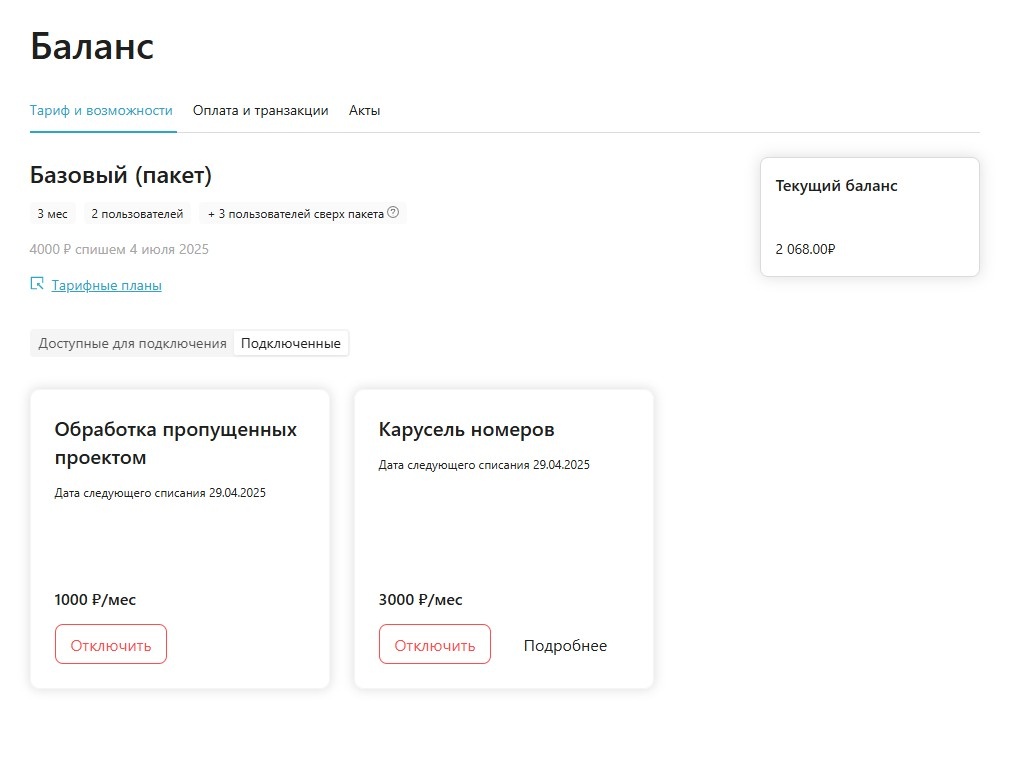
Task: Disable Обработка пропущенных проектом service
Action: pos(110,643)
